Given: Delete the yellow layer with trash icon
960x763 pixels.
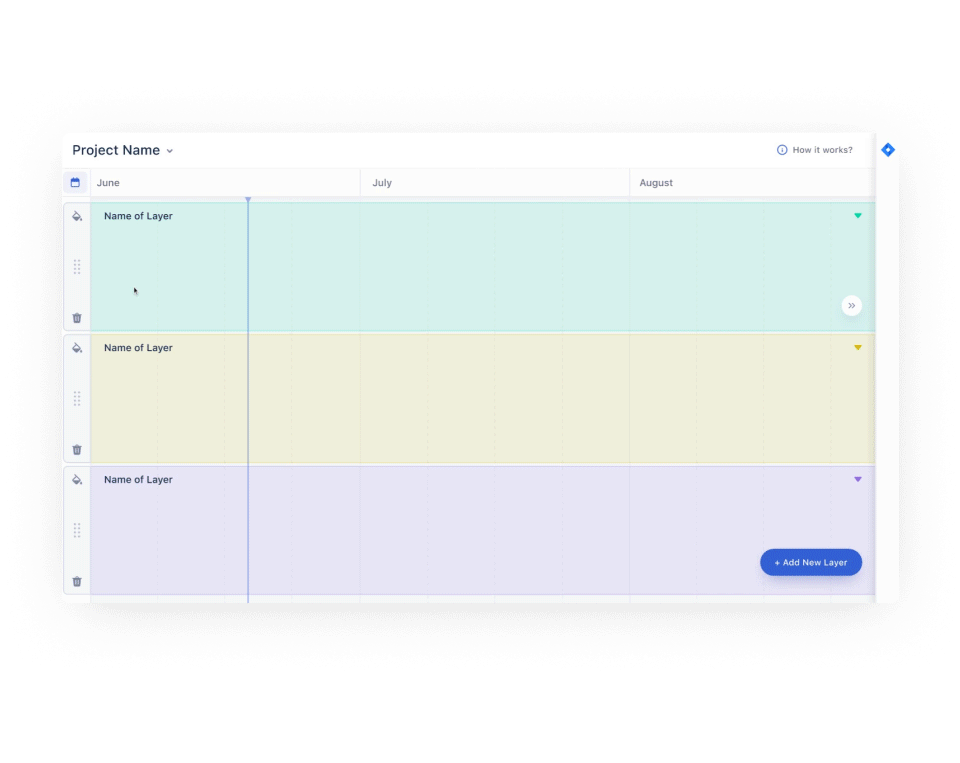Looking at the screenshot, I should point(77,449).
